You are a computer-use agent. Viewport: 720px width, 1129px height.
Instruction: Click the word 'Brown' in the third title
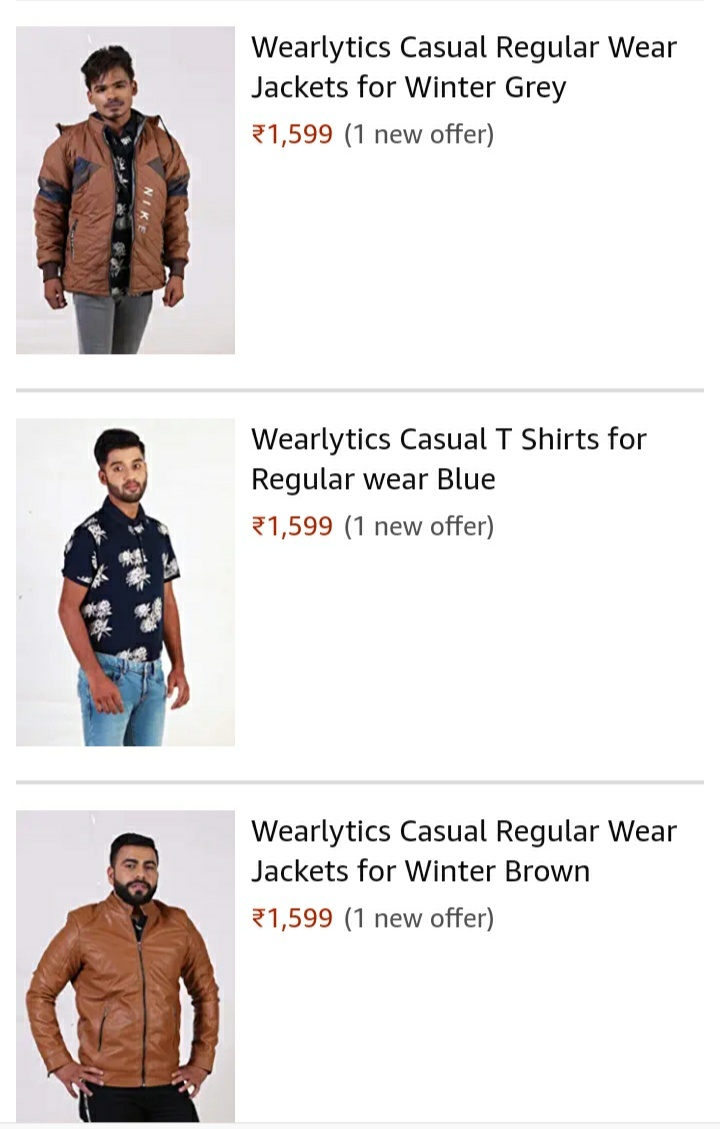[x=547, y=872]
